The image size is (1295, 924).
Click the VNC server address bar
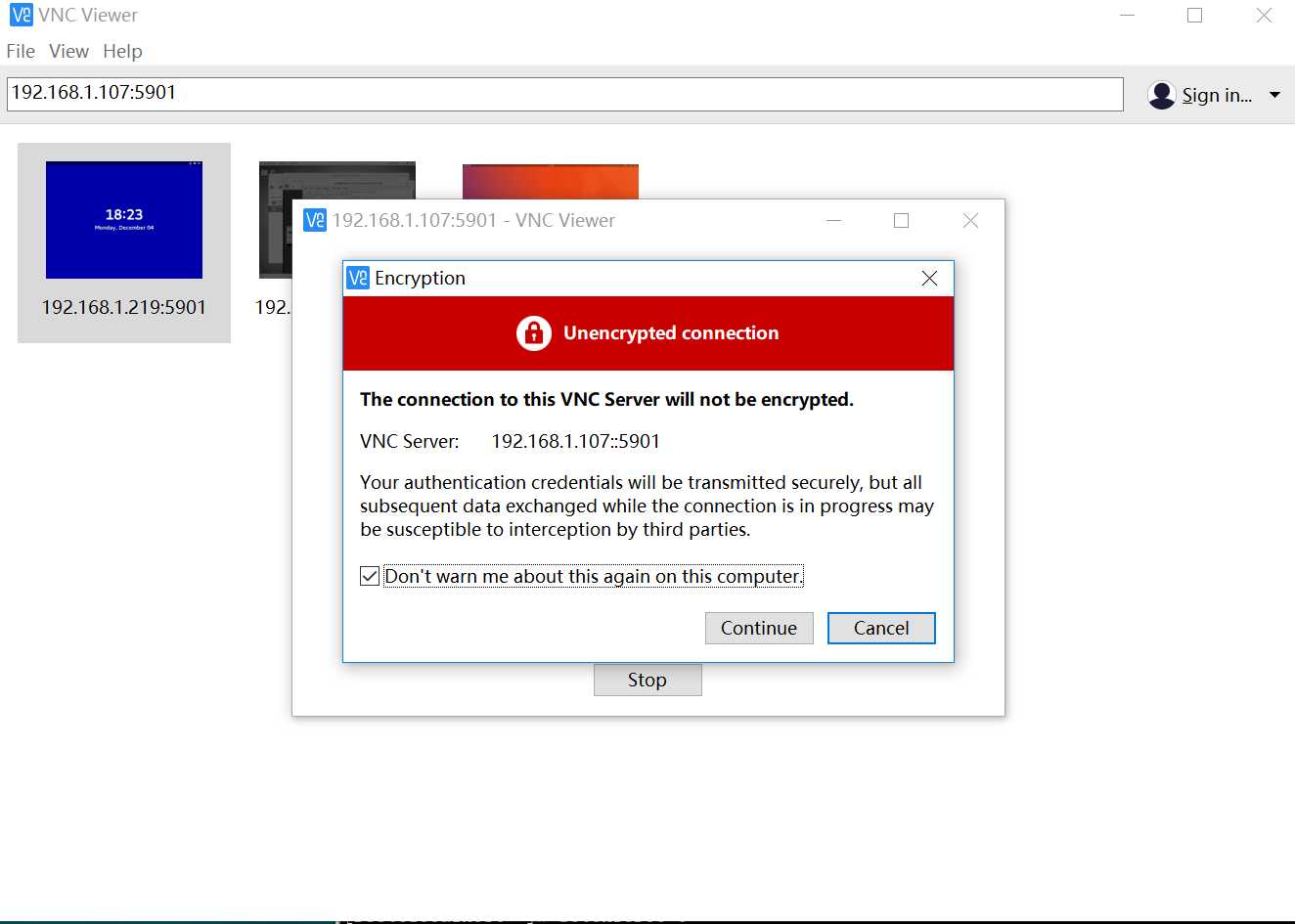565,94
